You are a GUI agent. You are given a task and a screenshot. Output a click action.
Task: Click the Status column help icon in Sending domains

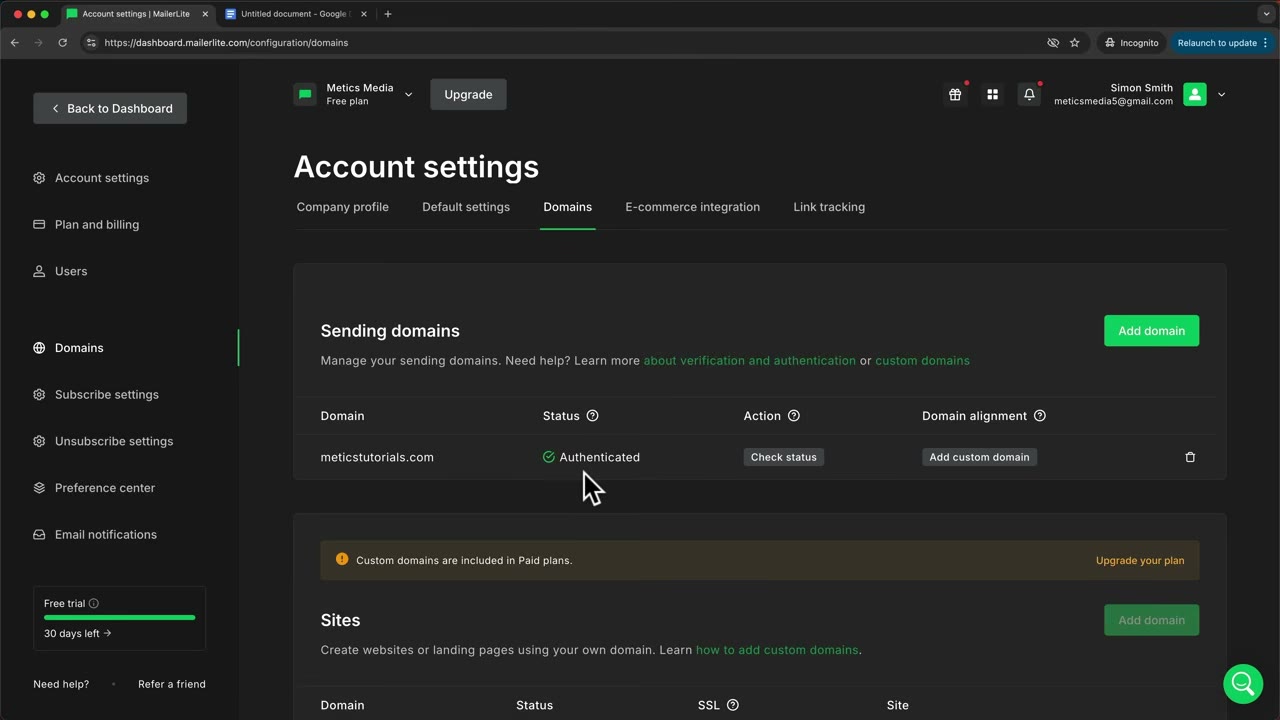pyautogui.click(x=592, y=416)
